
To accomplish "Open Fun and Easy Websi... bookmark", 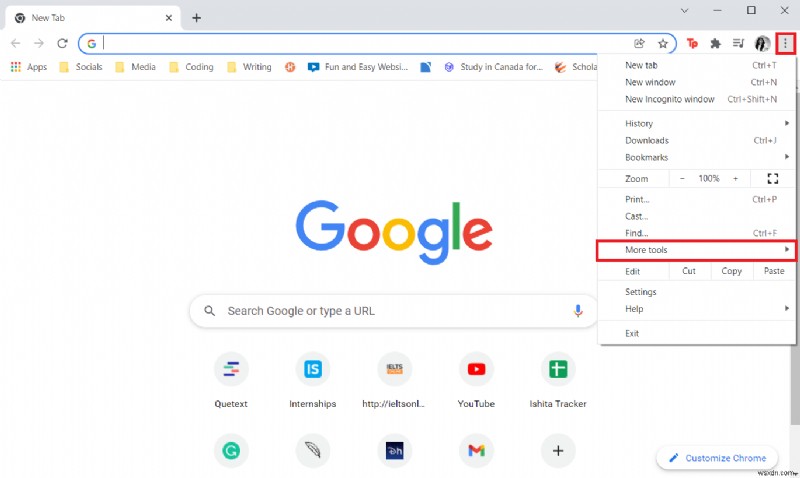I will 358,67.
